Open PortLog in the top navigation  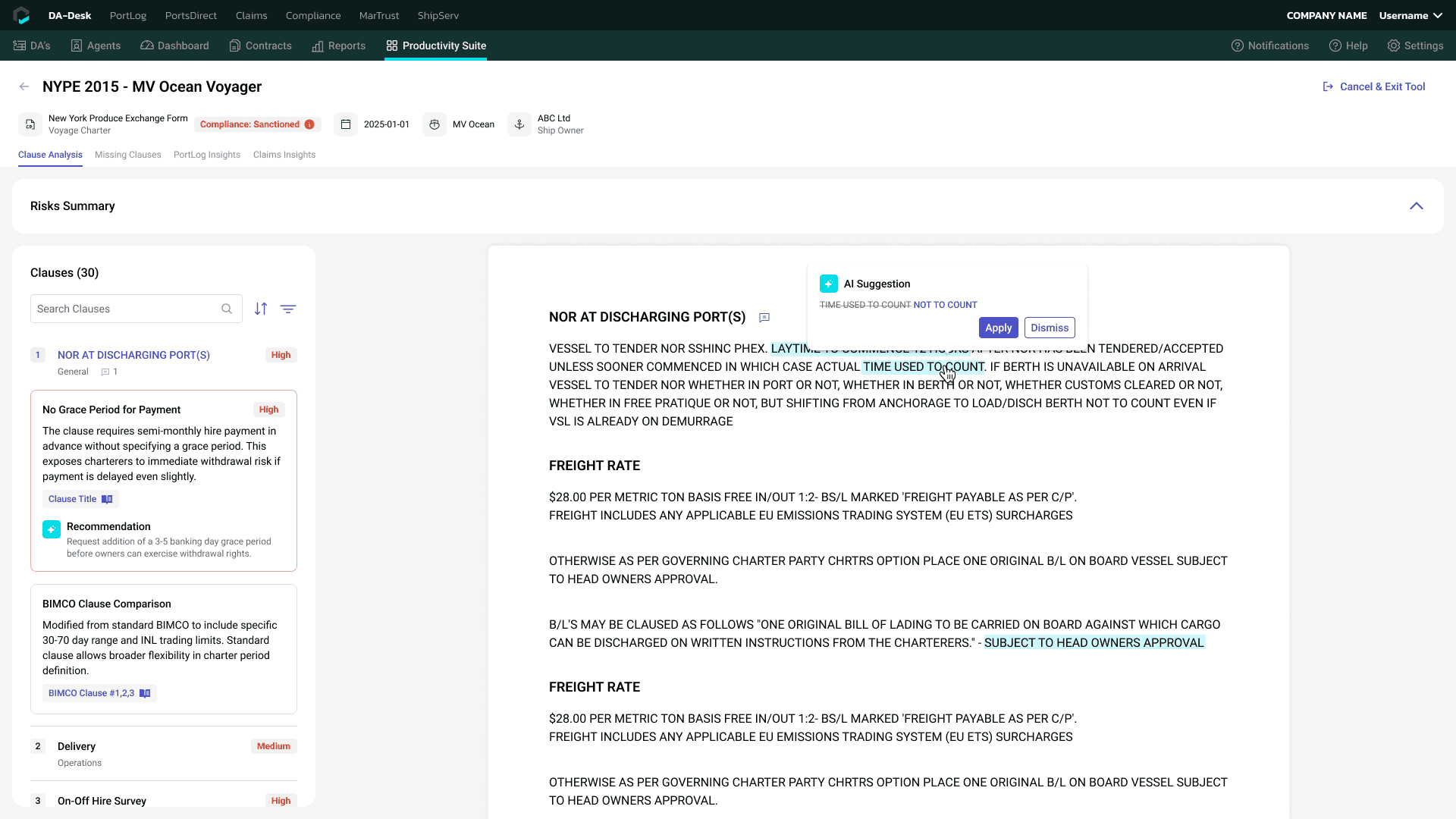click(x=128, y=15)
